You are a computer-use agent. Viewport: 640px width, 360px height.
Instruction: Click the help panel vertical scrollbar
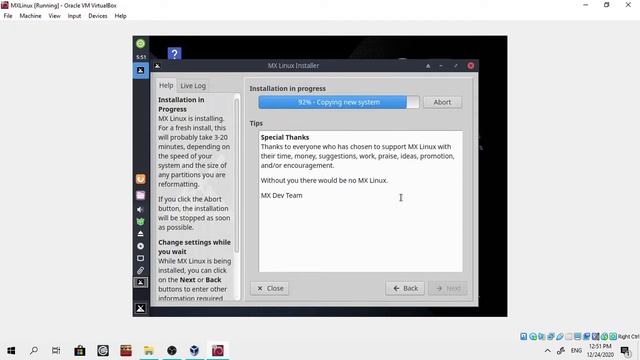point(236,176)
